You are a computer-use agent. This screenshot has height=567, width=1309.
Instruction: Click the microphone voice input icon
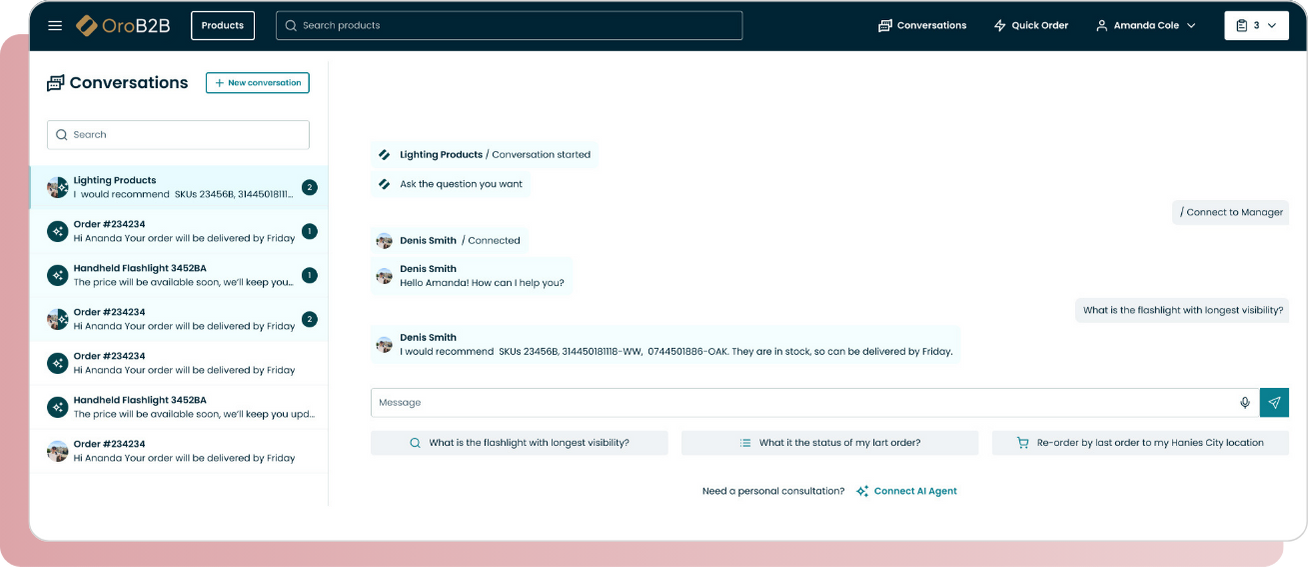[x=1245, y=403]
